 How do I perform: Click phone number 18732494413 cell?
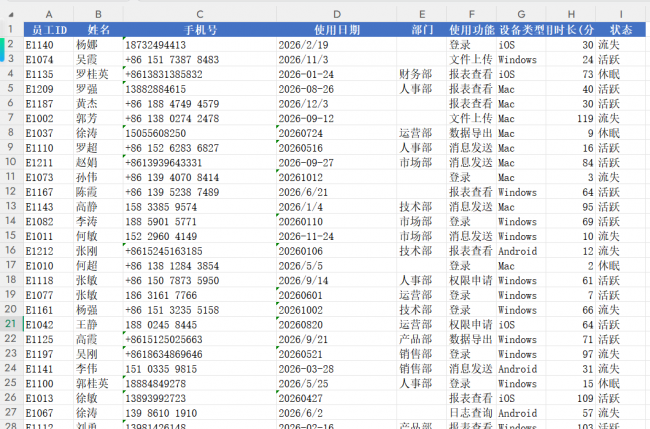coord(200,45)
